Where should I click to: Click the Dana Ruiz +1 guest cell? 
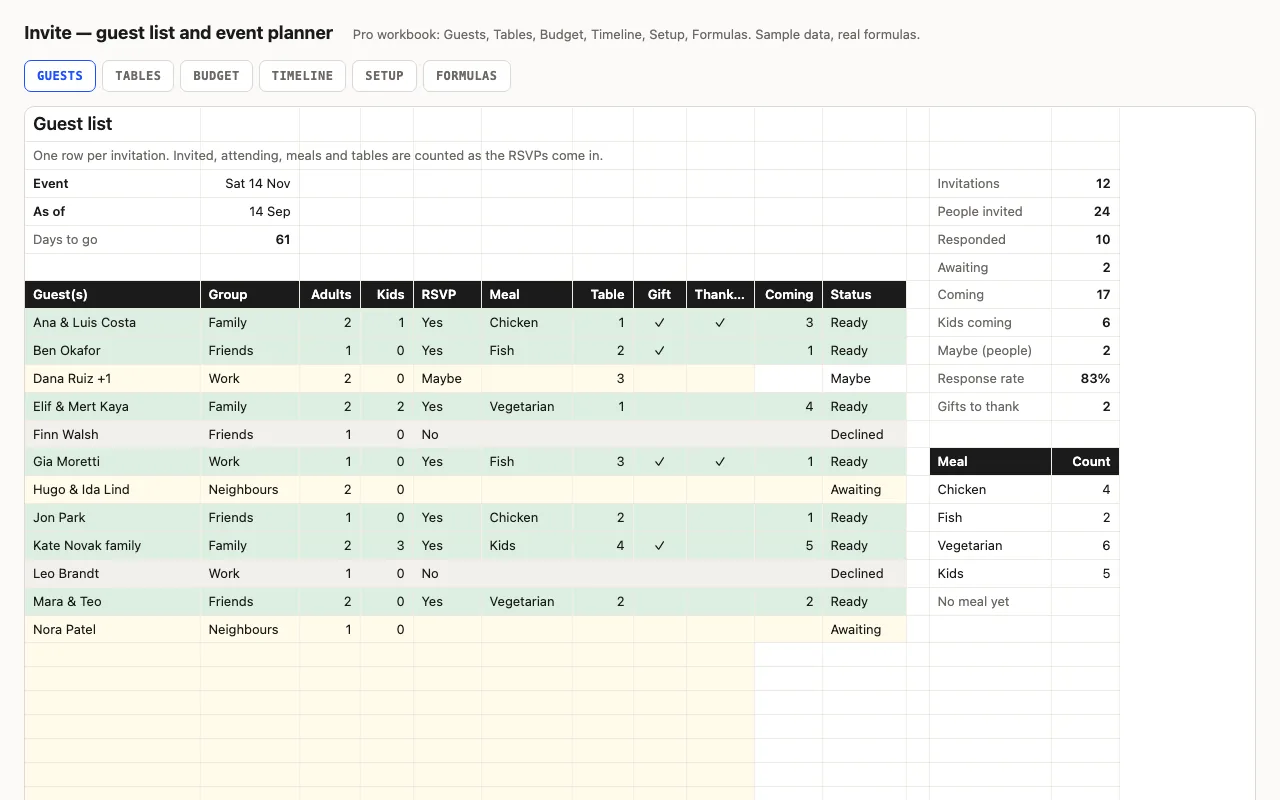[x=113, y=379]
